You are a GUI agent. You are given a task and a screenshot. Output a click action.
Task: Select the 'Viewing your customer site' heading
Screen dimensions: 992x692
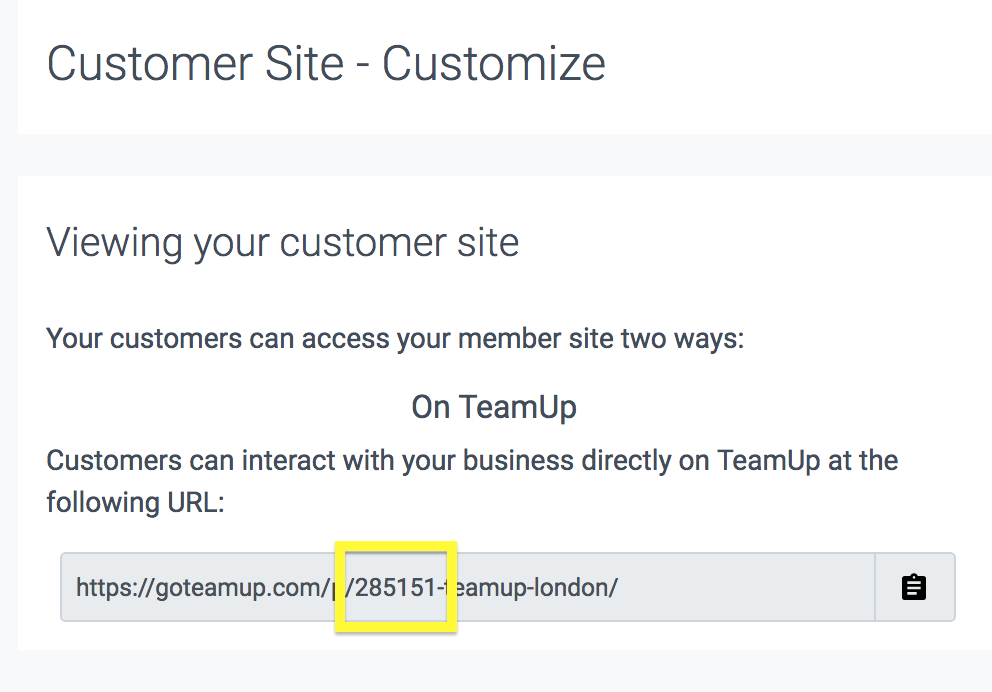[283, 242]
